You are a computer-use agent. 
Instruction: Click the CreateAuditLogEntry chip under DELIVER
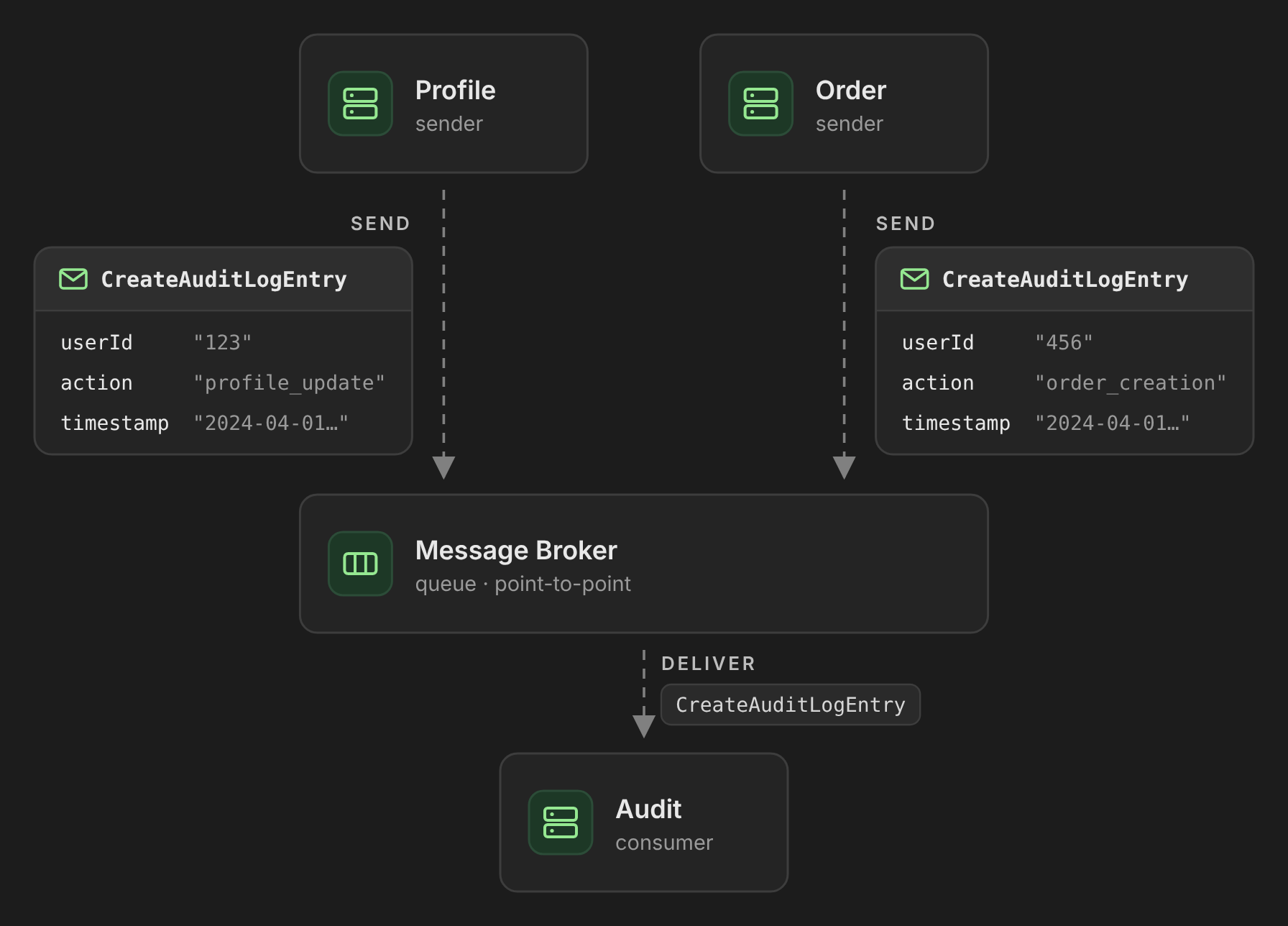click(x=791, y=705)
